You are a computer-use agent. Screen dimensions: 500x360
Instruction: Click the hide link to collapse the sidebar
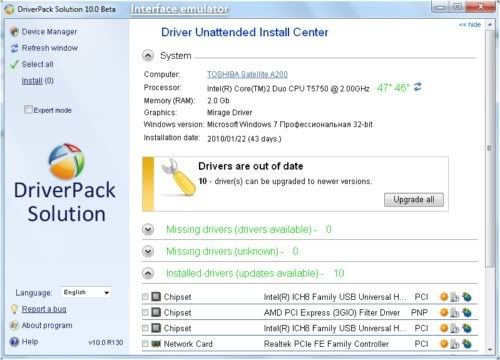pos(470,24)
